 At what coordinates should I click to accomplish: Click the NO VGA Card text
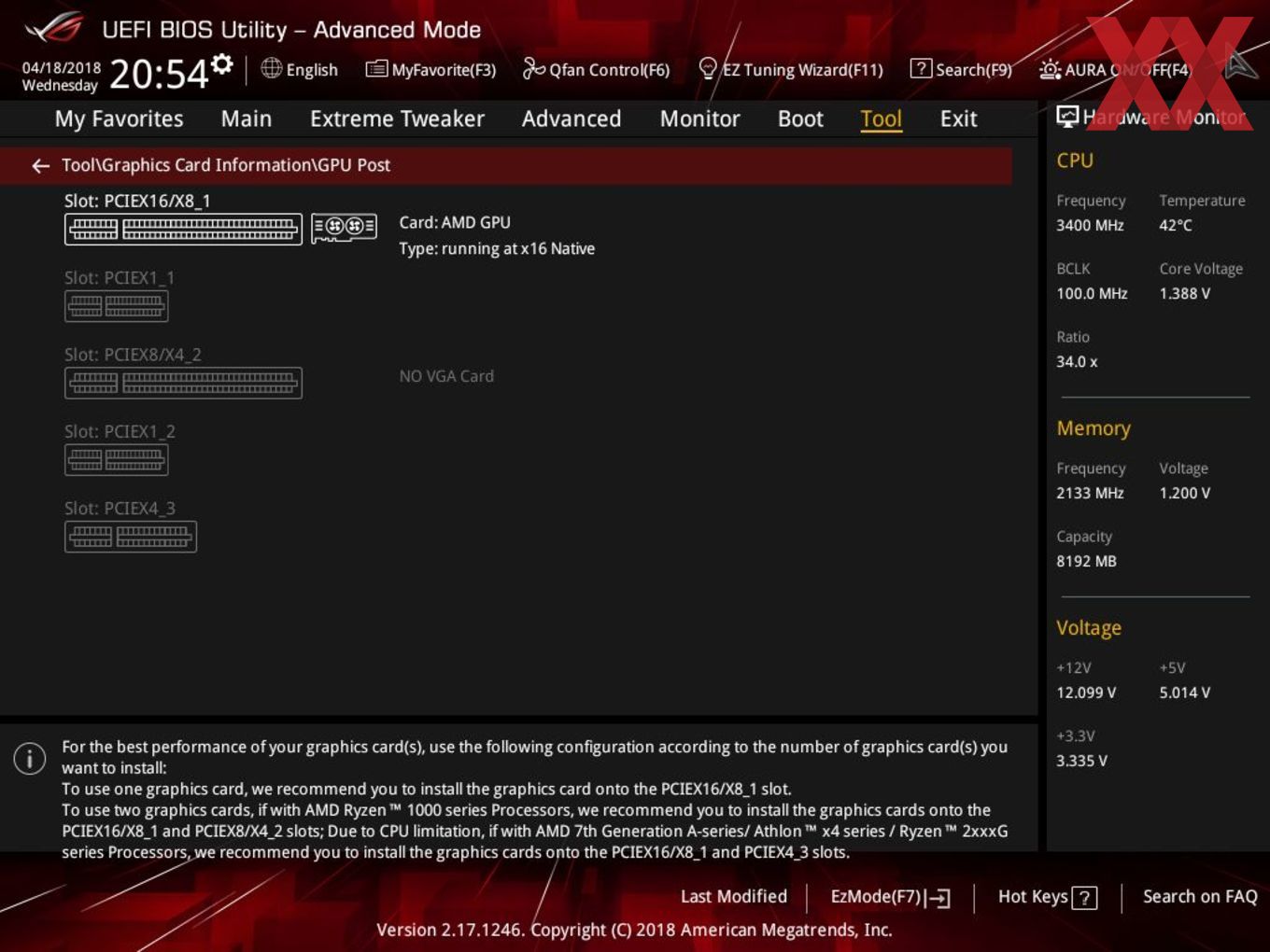446,376
